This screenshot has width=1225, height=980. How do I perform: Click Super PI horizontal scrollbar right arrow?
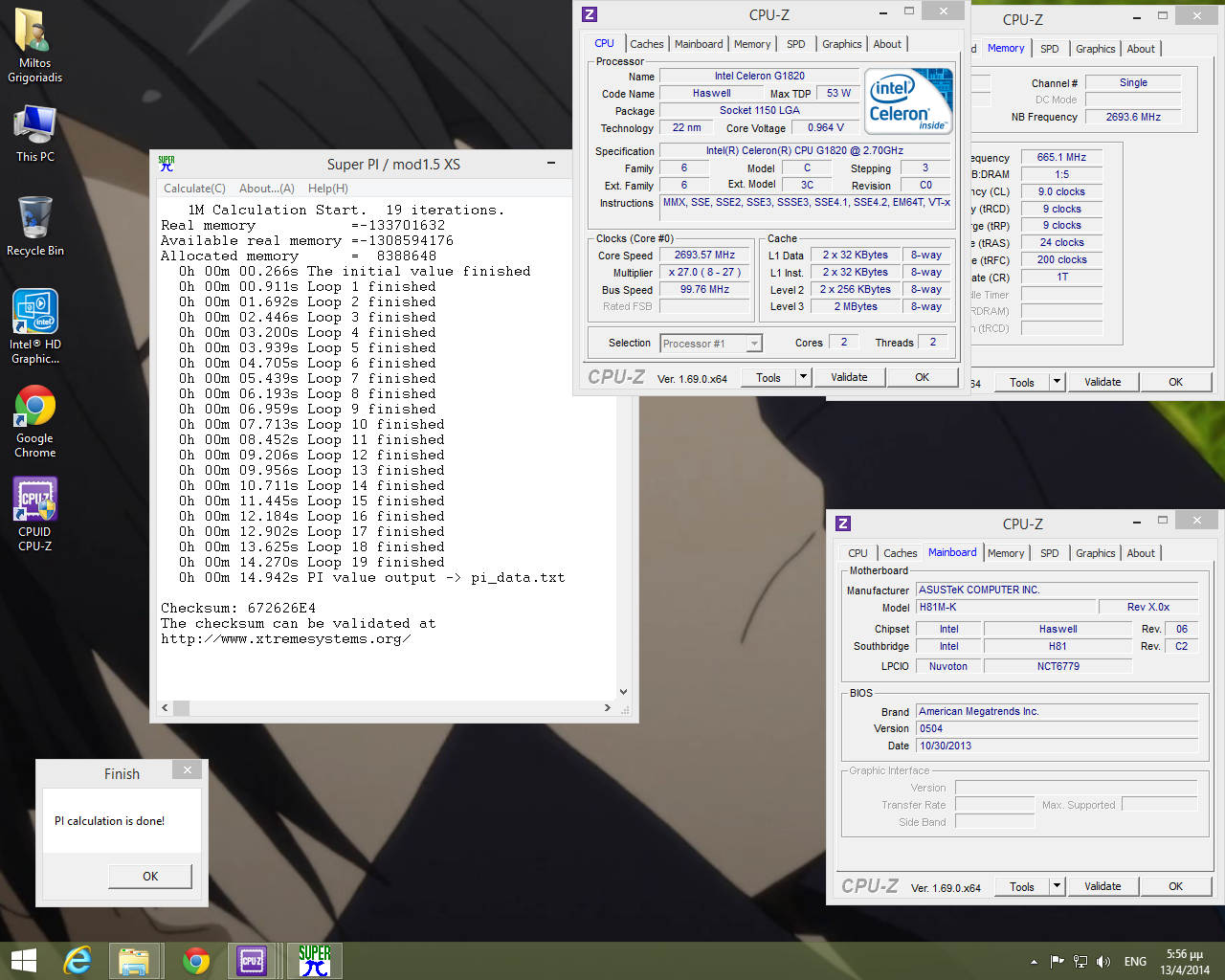coord(607,708)
